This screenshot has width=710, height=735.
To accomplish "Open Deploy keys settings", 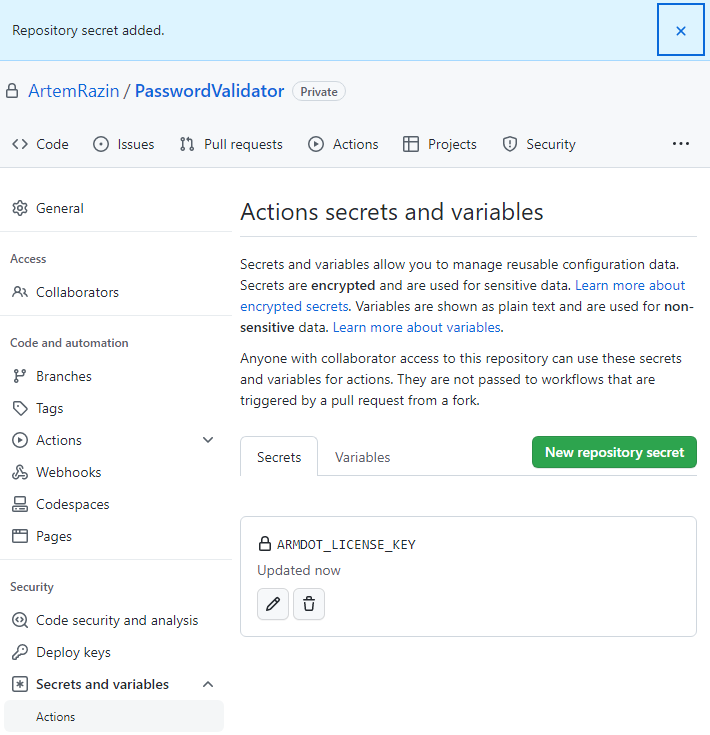I will pos(73,652).
